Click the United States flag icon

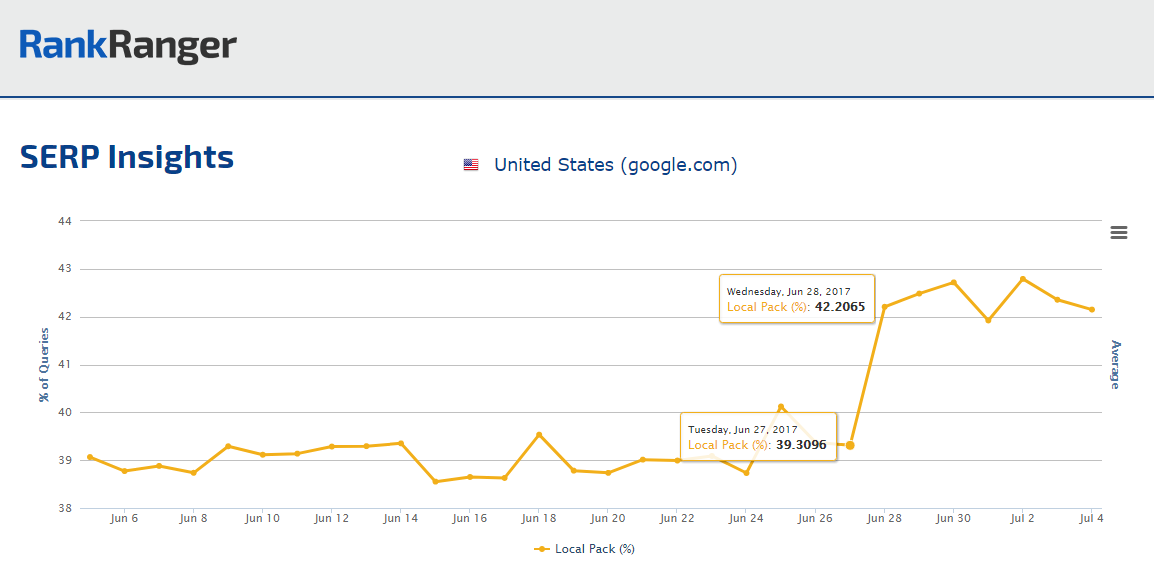click(471, 165)
